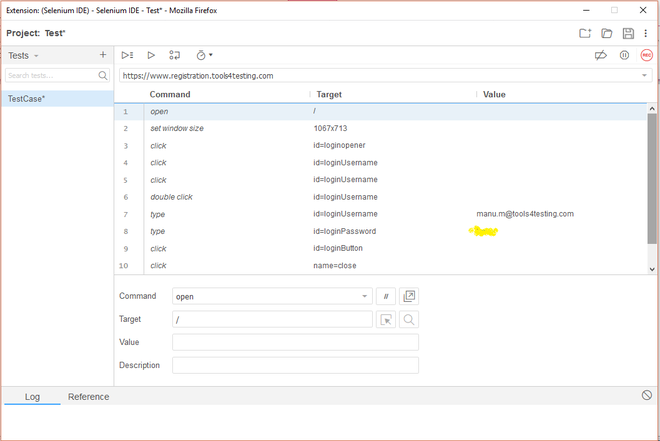
Task: Click scrollbar up arrow in command list
Action: (652, 109)
